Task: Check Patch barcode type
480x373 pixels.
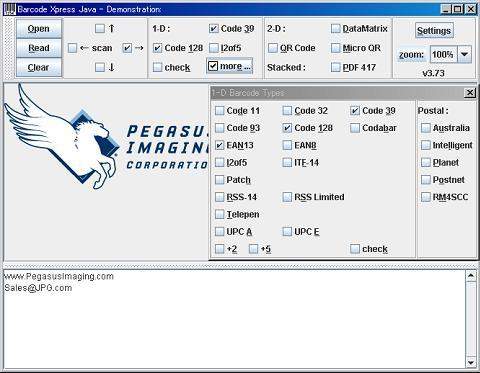Action: coord(219,180)
